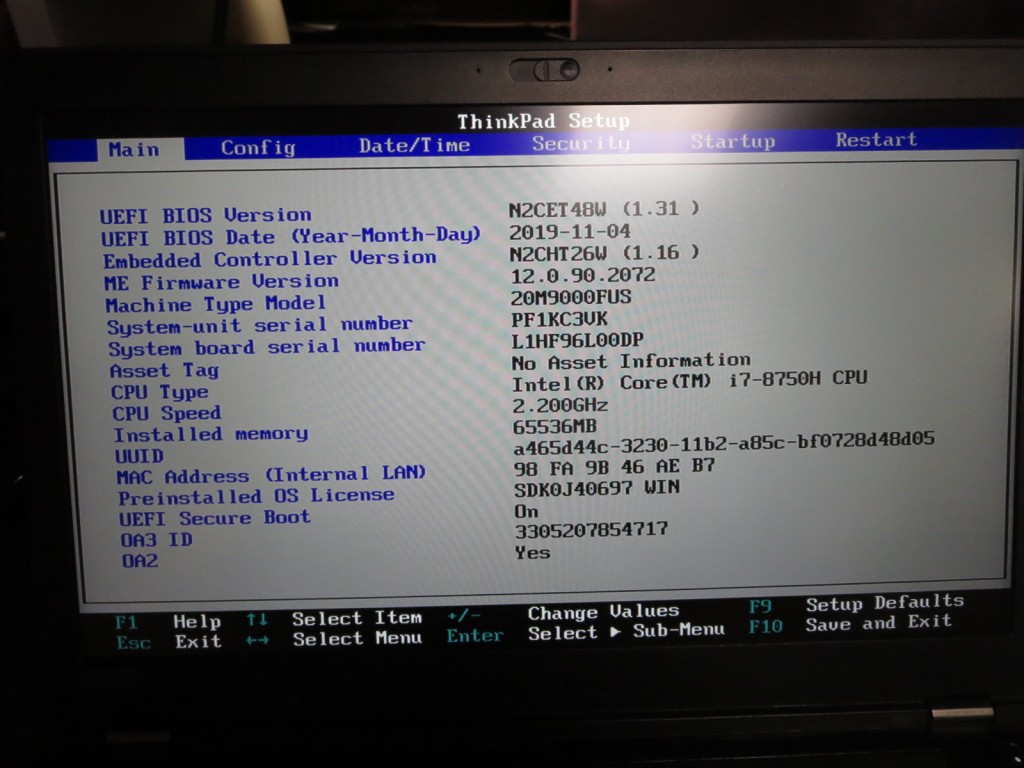Click the UEFI BIOS Date label
The width and height of the screenshot is (1024, 768).
pos(291,236)
